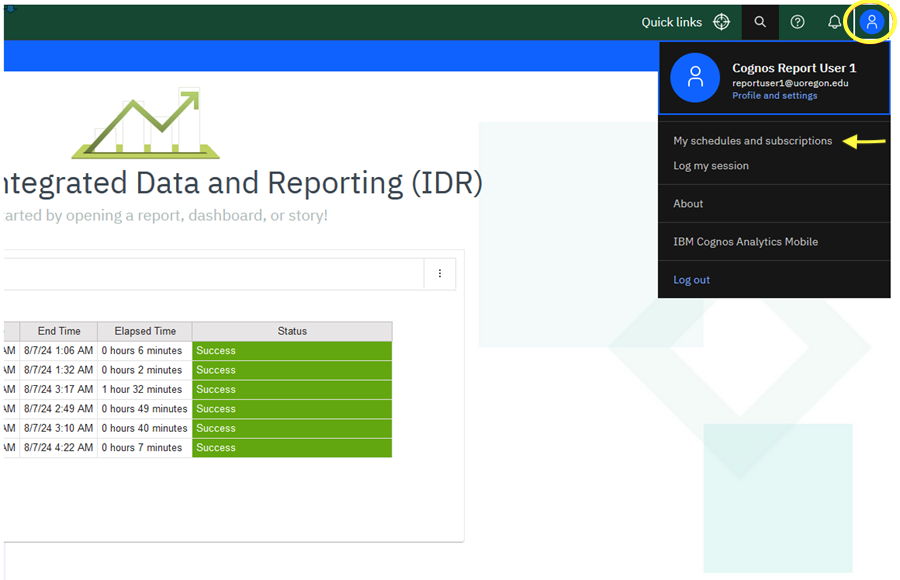Click the search magnifier icon
The image size is (900, 580).
click(760, 22)
